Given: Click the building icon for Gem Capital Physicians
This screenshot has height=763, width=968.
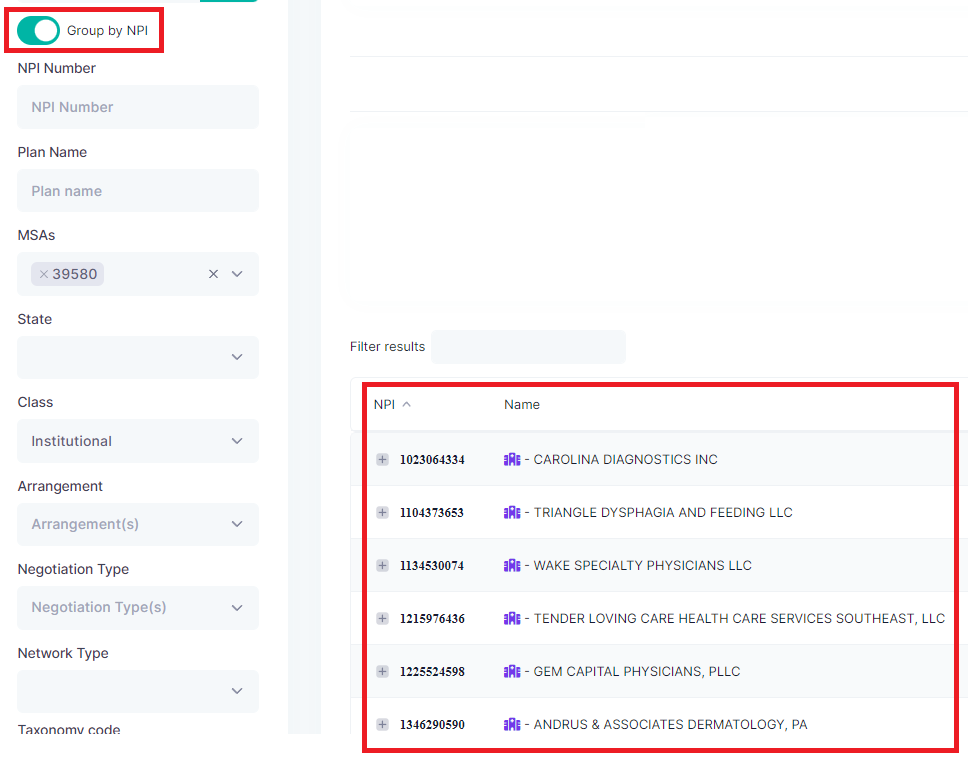Looking at the screenshot, I should click(x=512, y=672).
